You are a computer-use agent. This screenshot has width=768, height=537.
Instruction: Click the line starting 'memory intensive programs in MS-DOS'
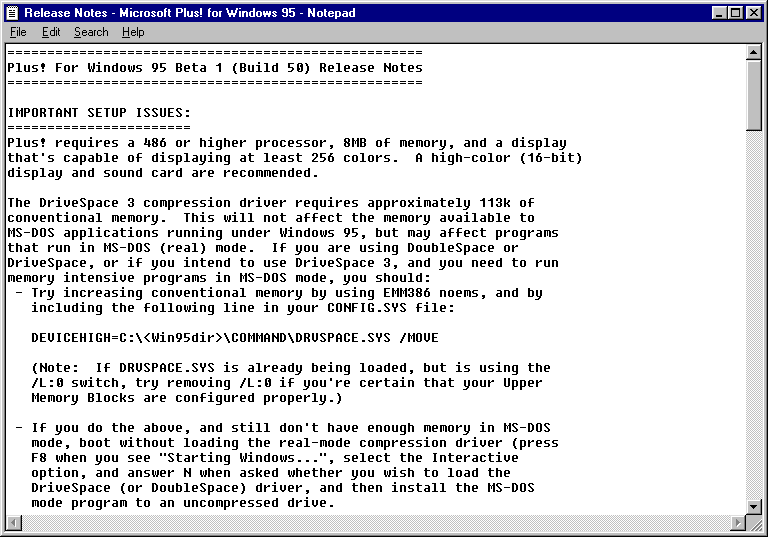click(x=219, y=278)
